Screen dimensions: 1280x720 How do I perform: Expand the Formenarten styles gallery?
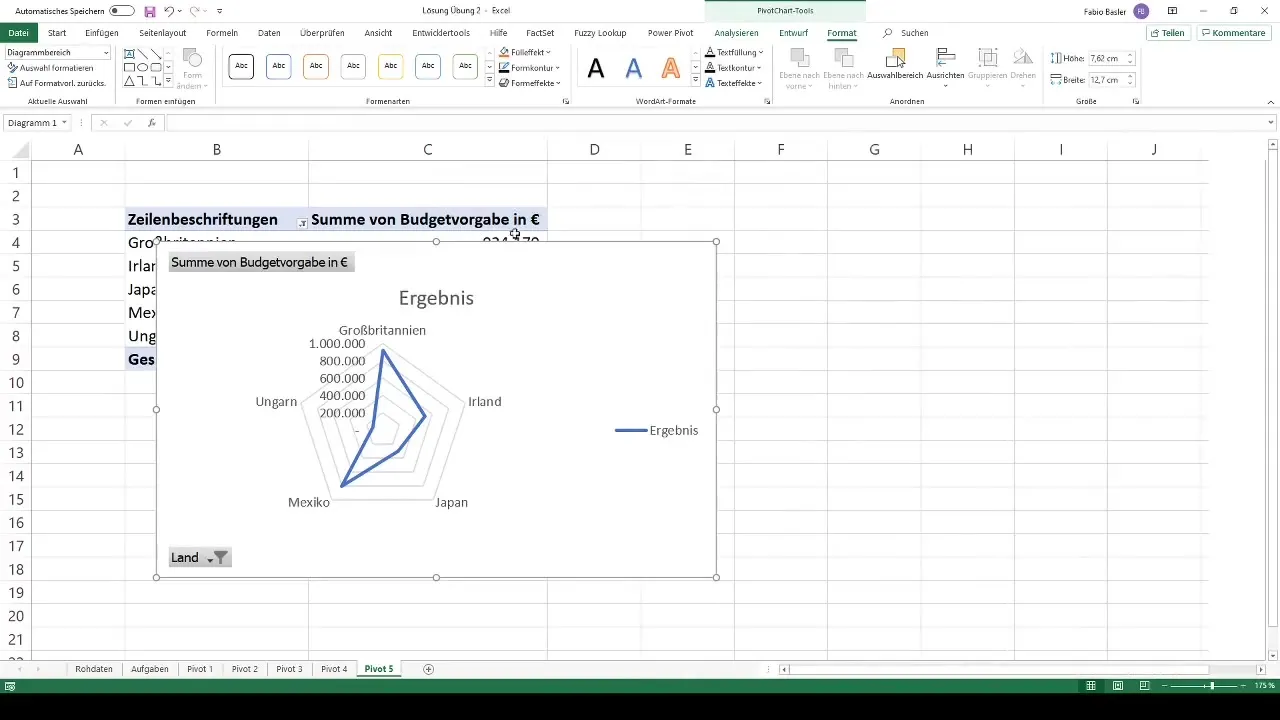click(489, 82)
